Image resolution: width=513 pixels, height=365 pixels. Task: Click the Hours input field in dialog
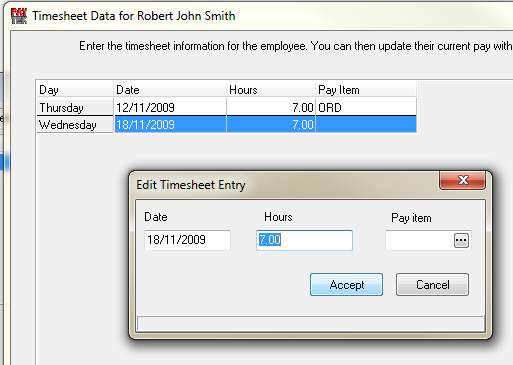point(304,240)
